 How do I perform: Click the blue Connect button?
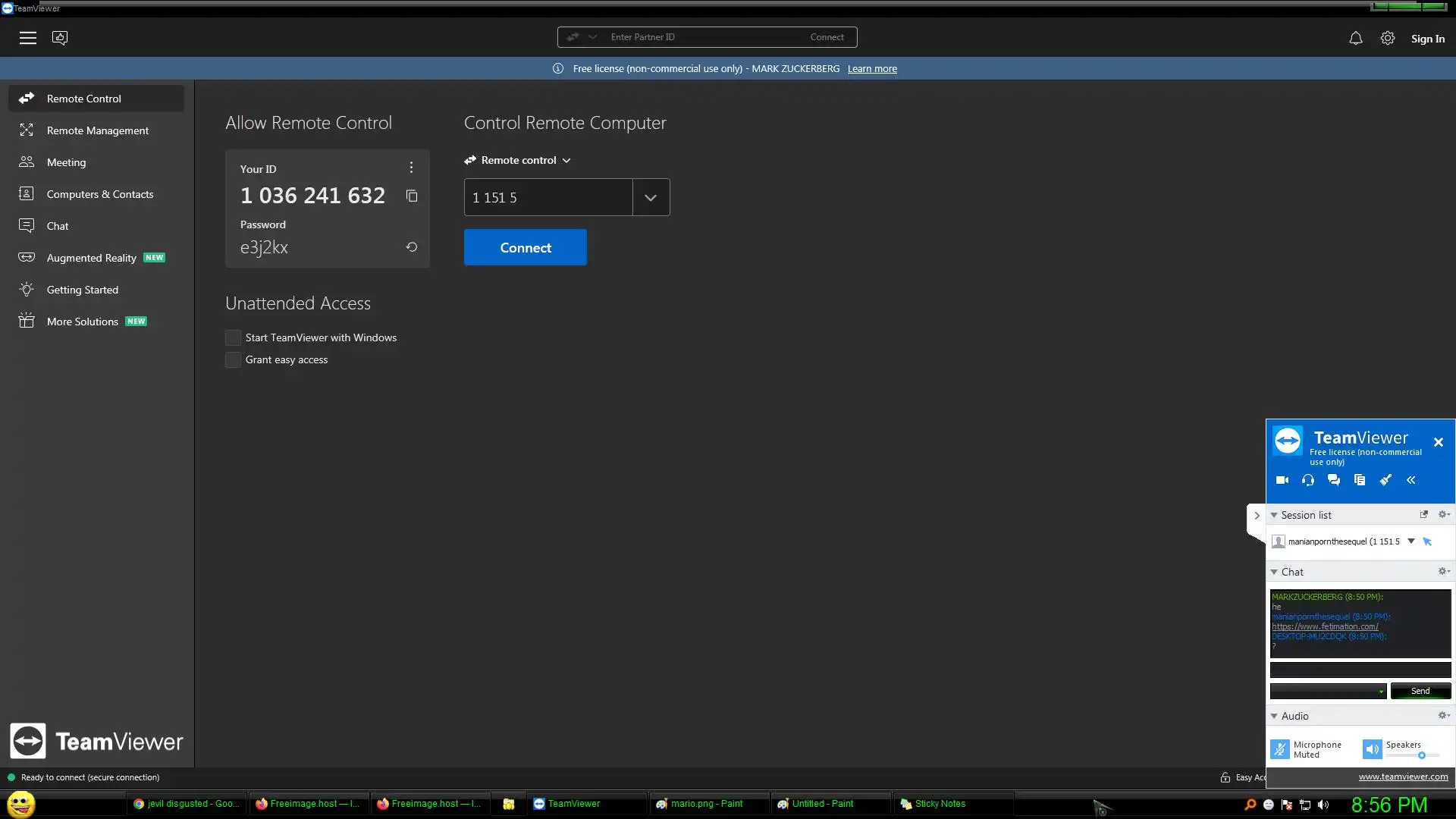525,248
